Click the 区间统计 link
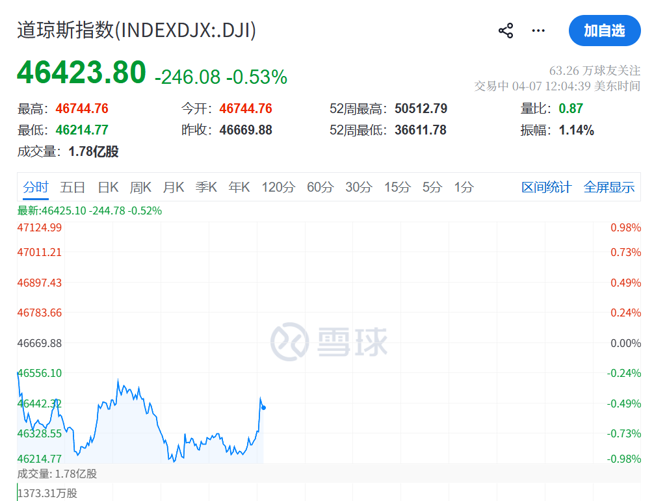 [547, 187]
